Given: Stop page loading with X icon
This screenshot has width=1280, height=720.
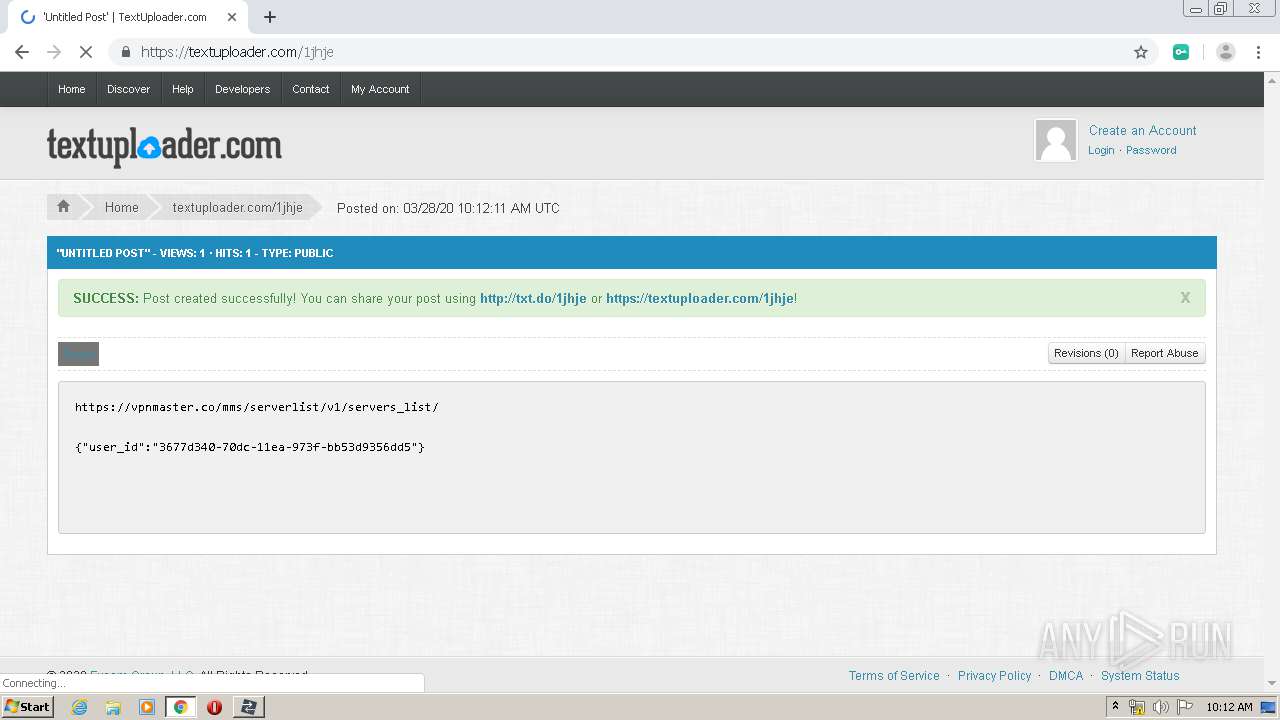Looking at the screenshot, I should tap(86, 52).
